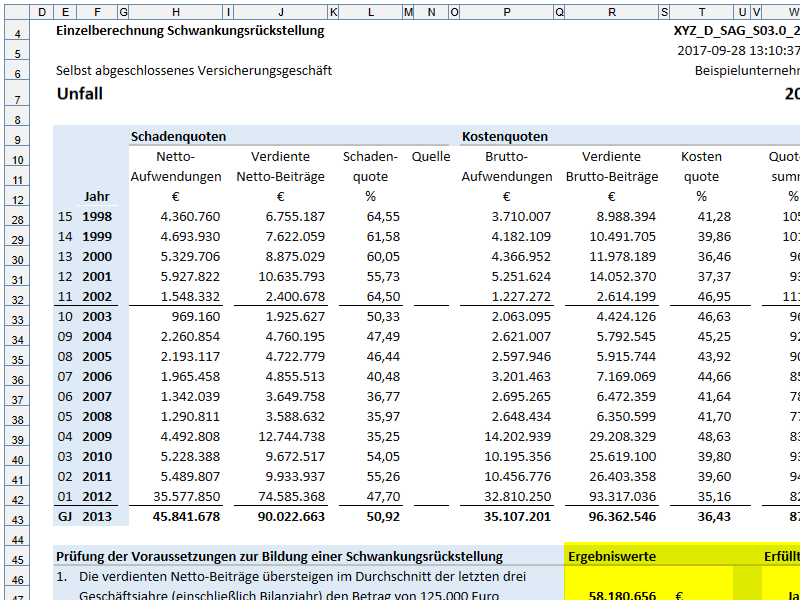The width and height of the screenshot is (800, 600).
Task: Click cell with value '2.260.854'
Action: click(190, 337)
